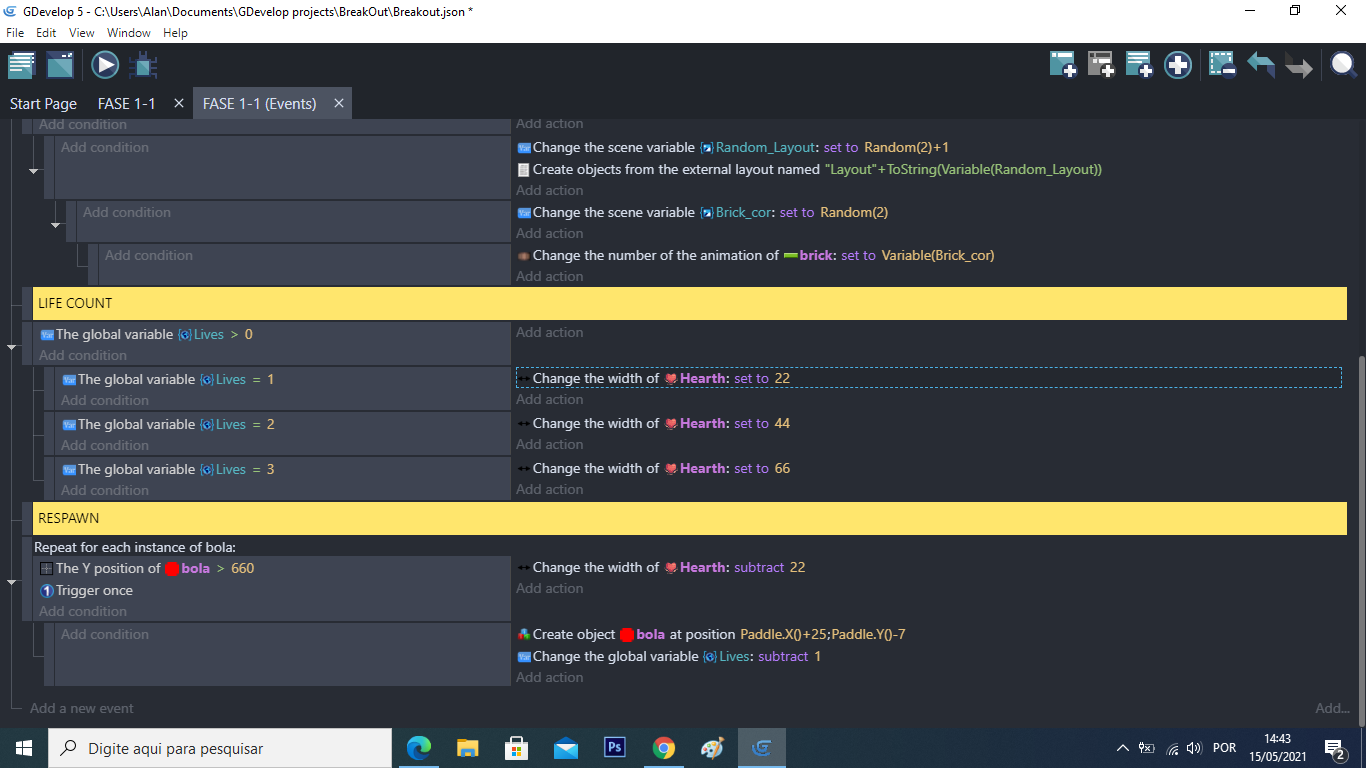Open File Explorer from taskbar
The image size is (1366, 768).
[467, 748]
